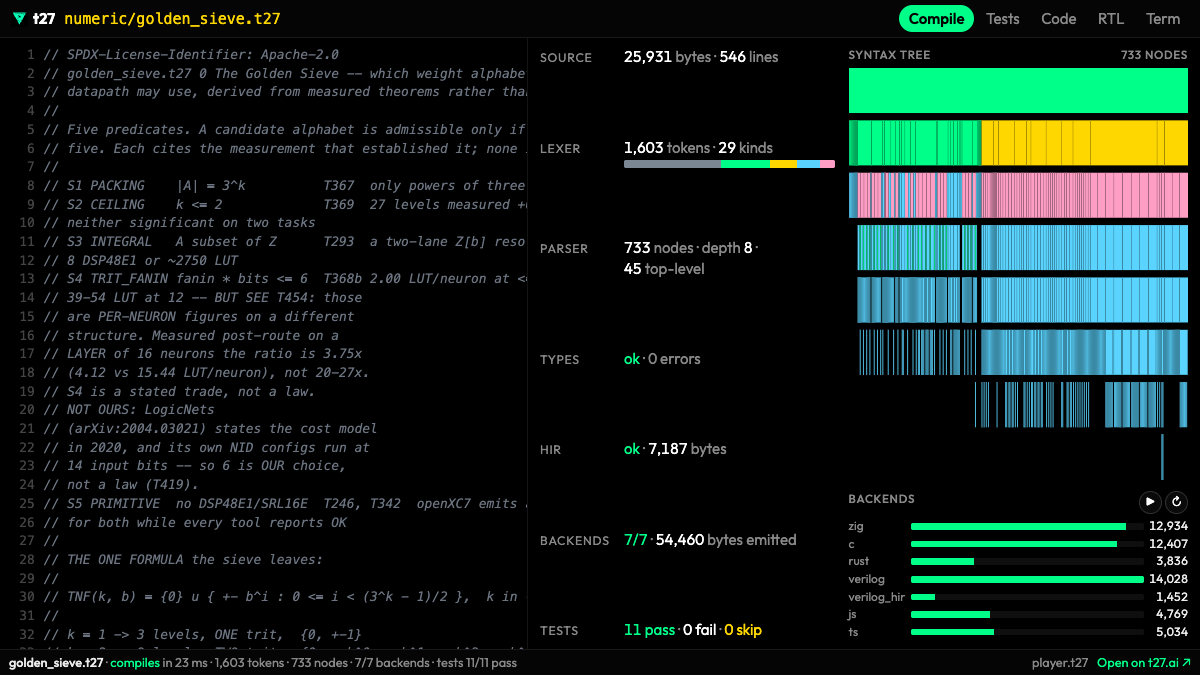Viewport: 1200px width, 675px height.
Task: Click the SYNTAX TREE heading
Action: pos(889,56)
